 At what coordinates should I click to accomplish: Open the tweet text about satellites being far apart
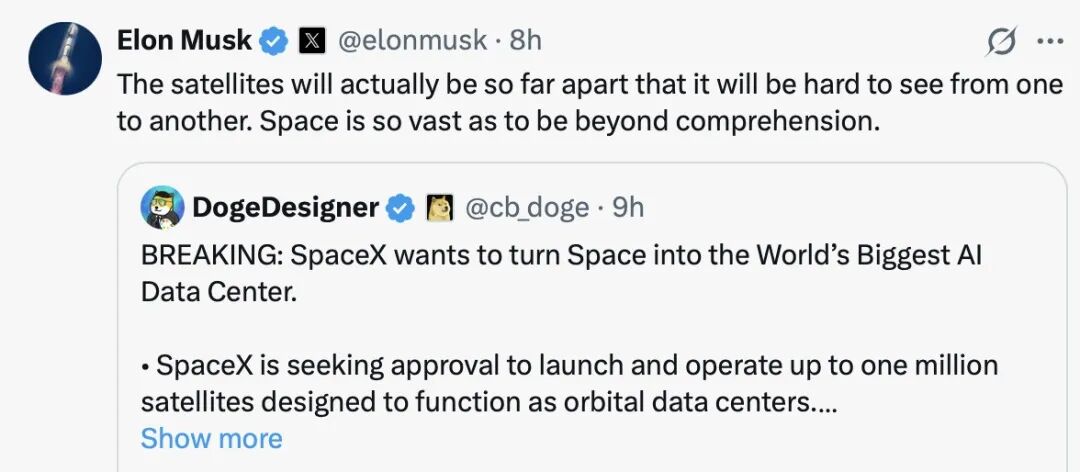(x=590, y=103)
